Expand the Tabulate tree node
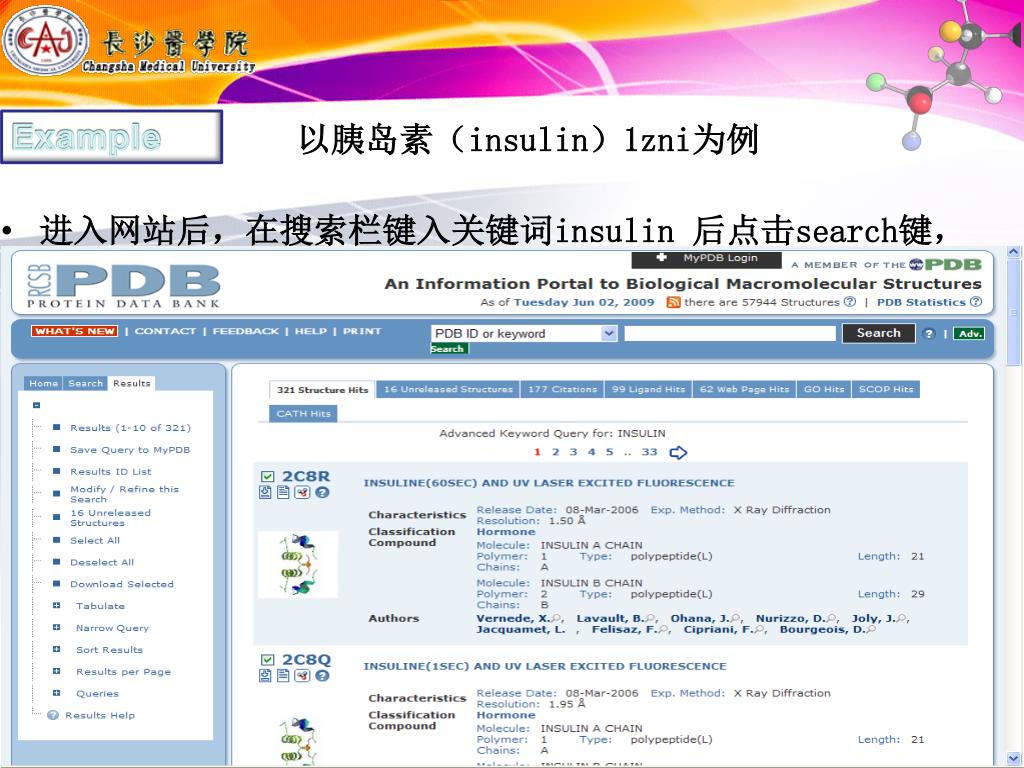Image resolution: width=1024 pixels, height=768 pixels. [x=56, y=605]
